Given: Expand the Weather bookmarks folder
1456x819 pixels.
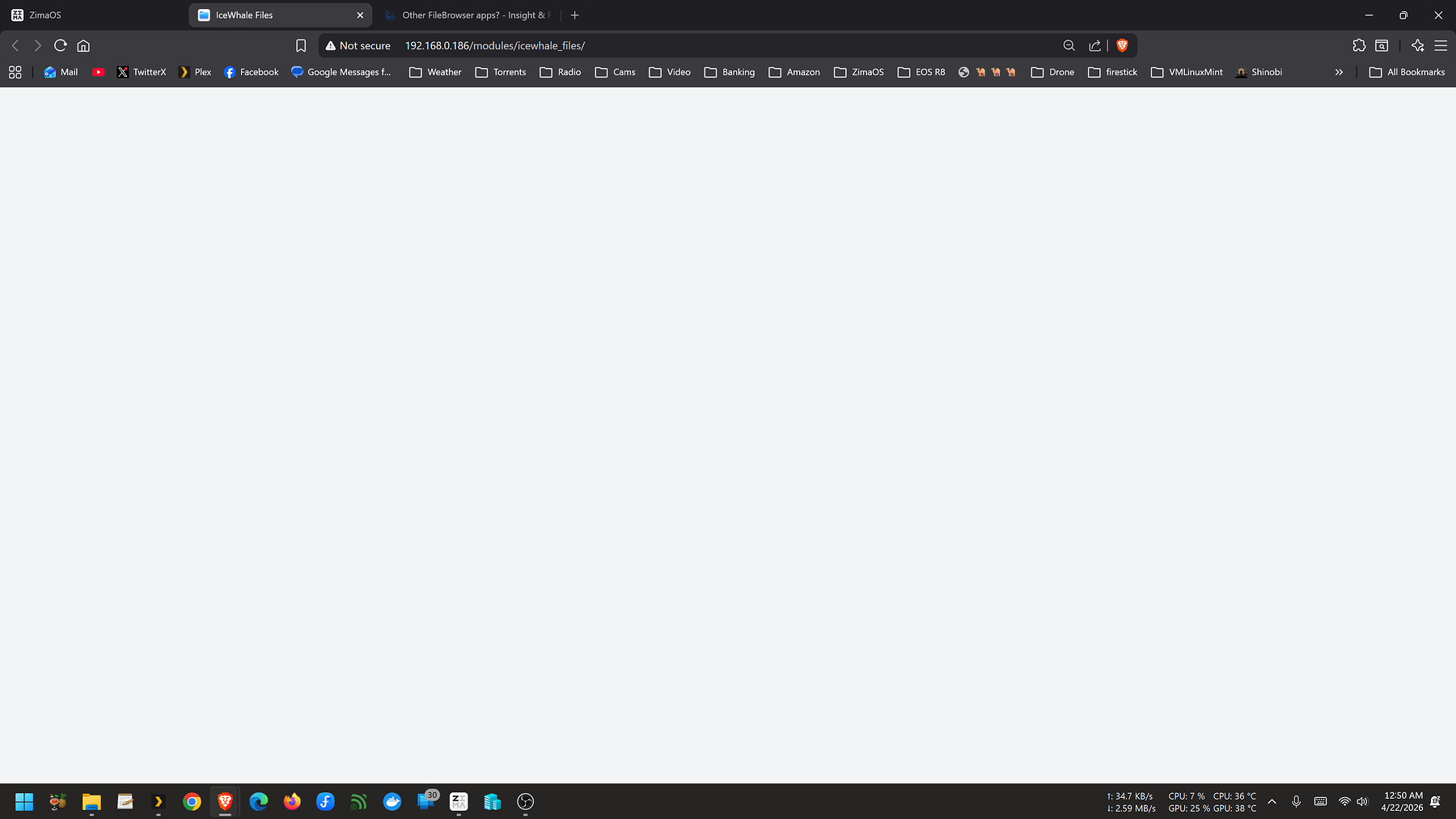Looking at the screenshot, I should point(435,72).
